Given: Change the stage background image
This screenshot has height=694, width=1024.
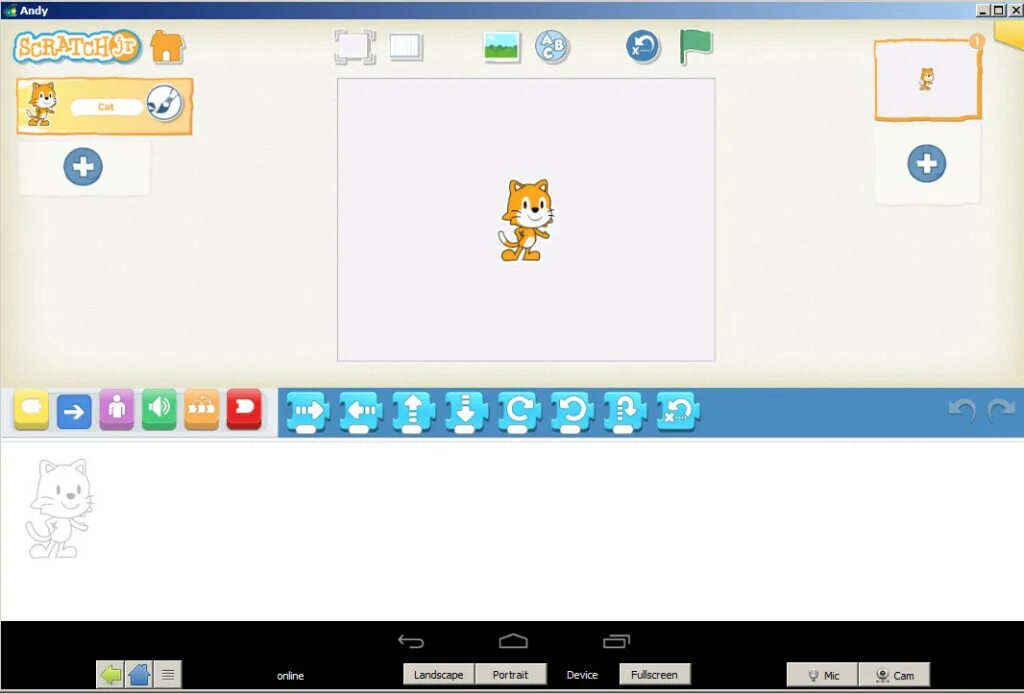Looking at the screenshot, I should [502, 46].
